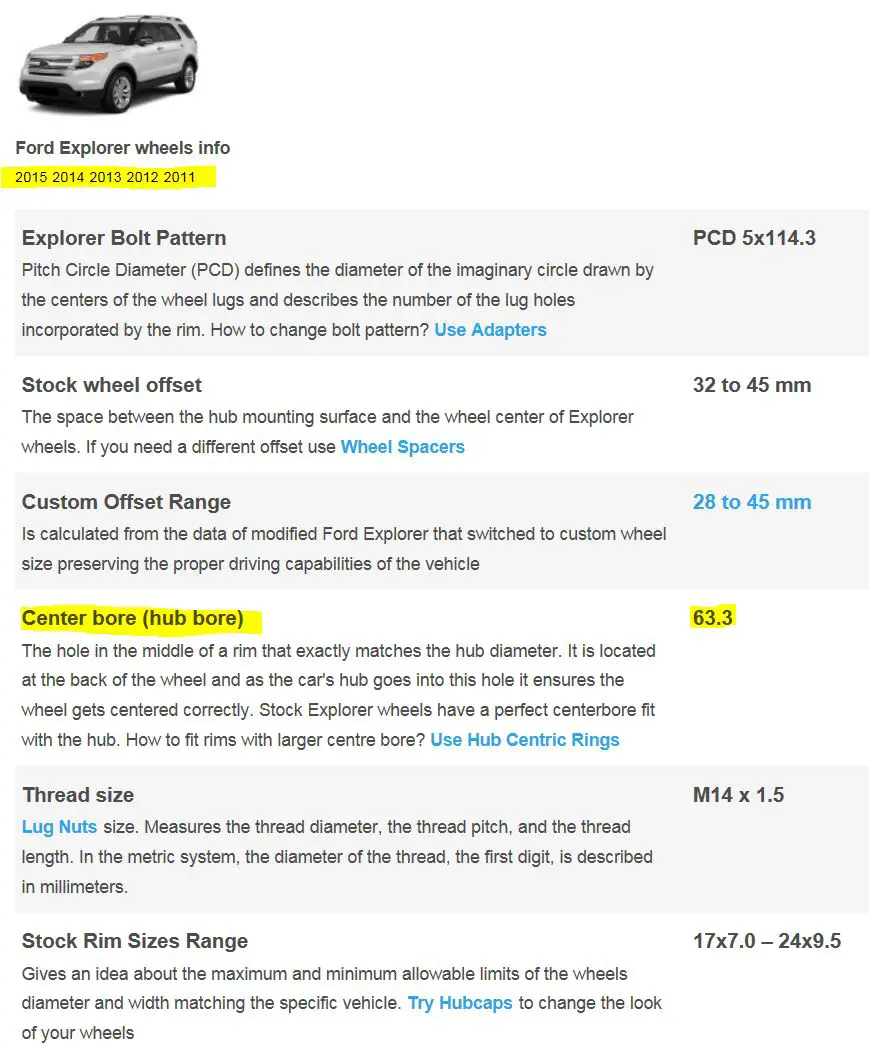Screen dimensions: 869x1047
Task: Click the Ford Explorer wheels info title
Action: tap(123, 148)
